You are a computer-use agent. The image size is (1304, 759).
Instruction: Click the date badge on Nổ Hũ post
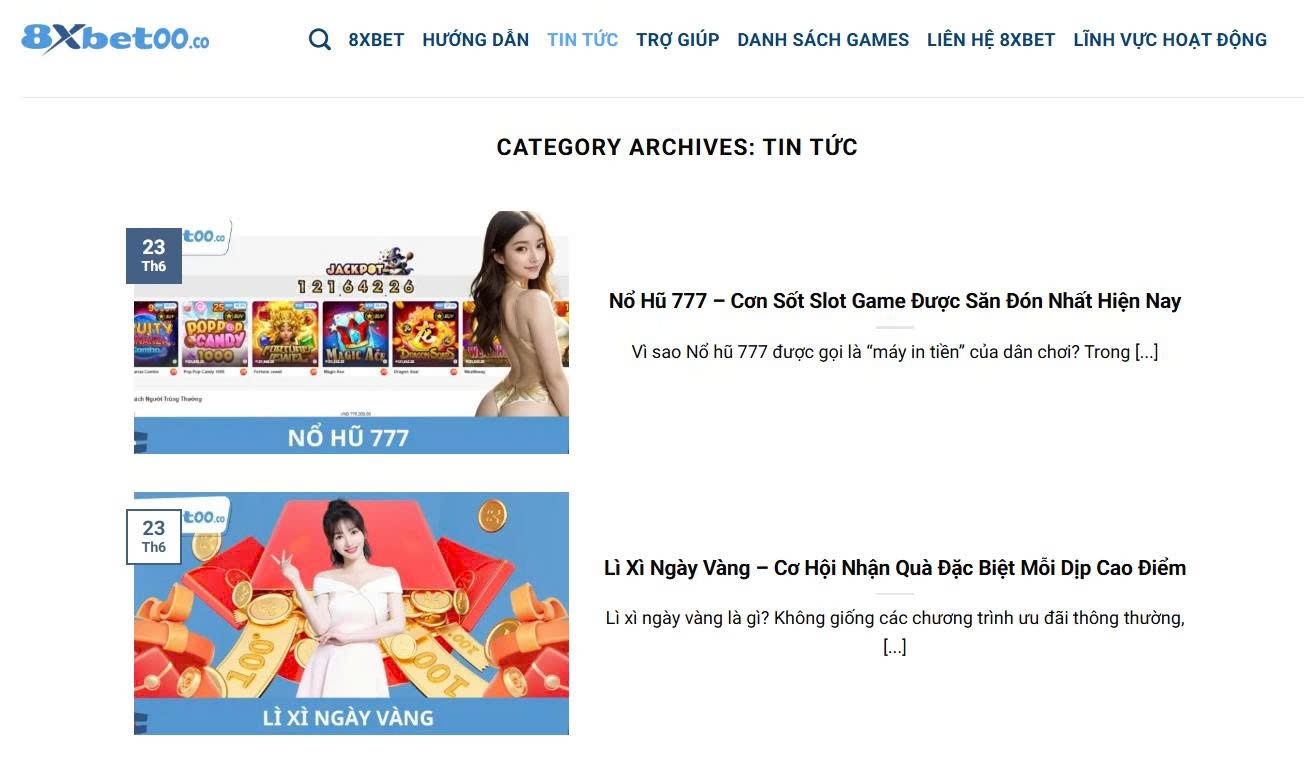153,255
